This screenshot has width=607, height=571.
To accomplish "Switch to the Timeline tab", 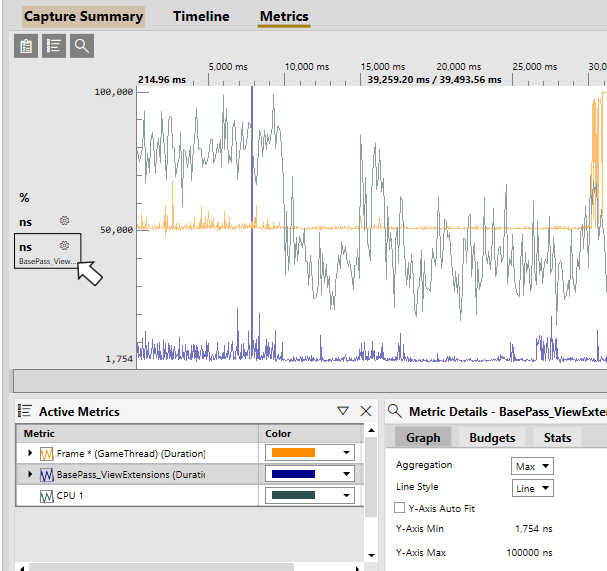I will (201, 16).
